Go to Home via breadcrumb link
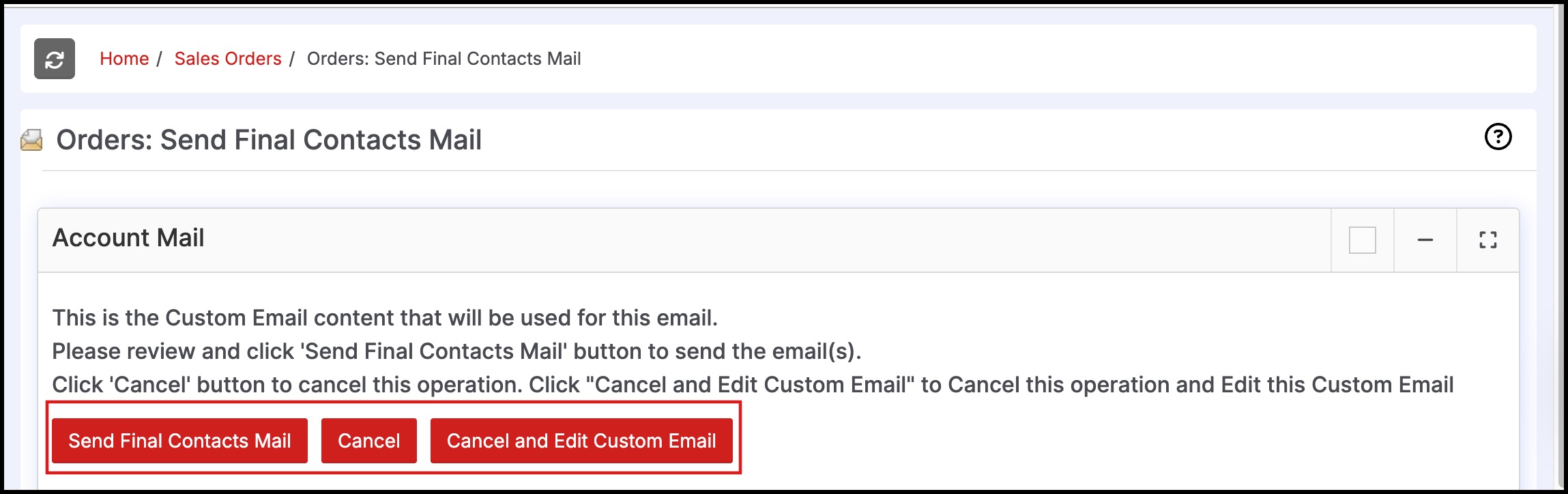This screenshot has width=1568, height=494. coord(124,59)
